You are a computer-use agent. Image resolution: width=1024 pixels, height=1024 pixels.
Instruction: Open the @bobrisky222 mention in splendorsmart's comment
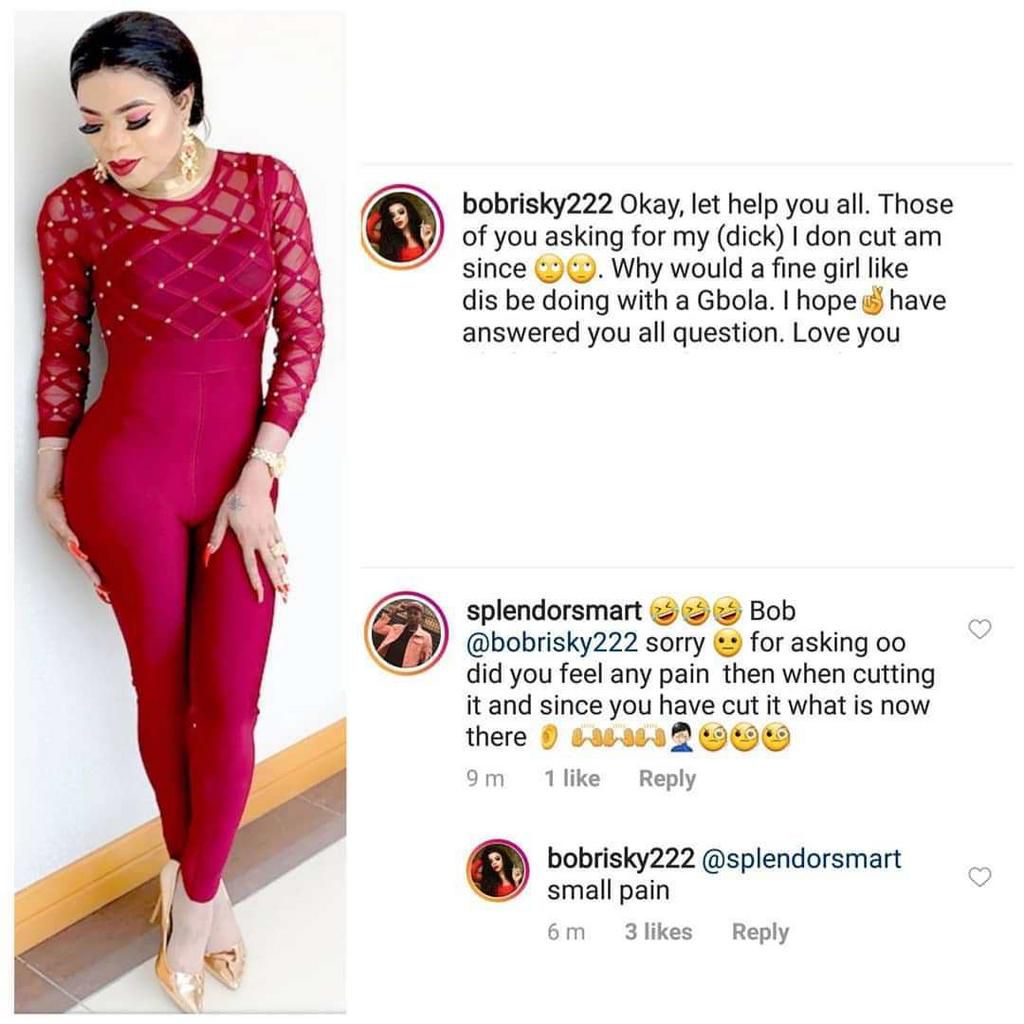click(x=552, y=643)
